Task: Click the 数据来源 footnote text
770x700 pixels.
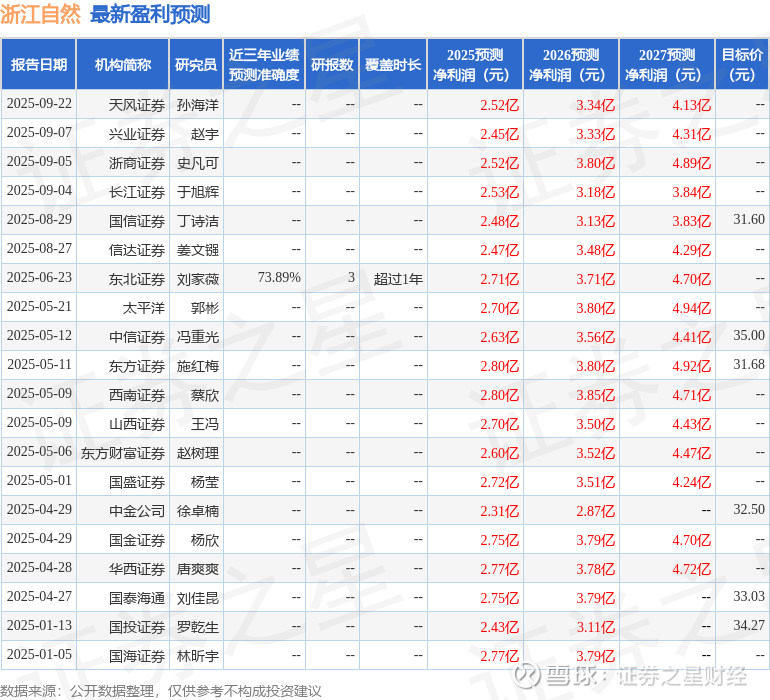Action: 161,691
